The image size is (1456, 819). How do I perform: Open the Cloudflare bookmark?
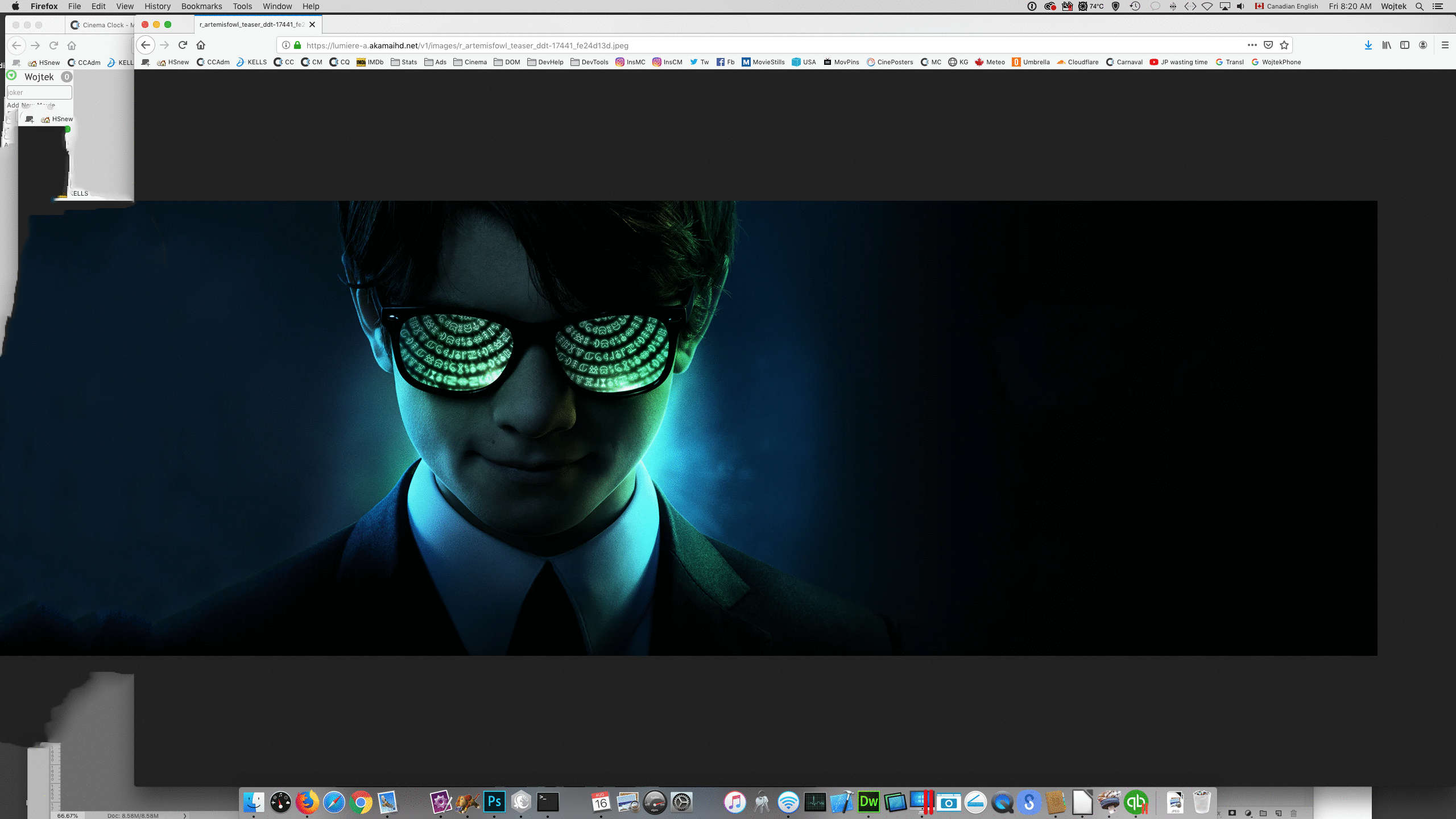(1077, 62)
